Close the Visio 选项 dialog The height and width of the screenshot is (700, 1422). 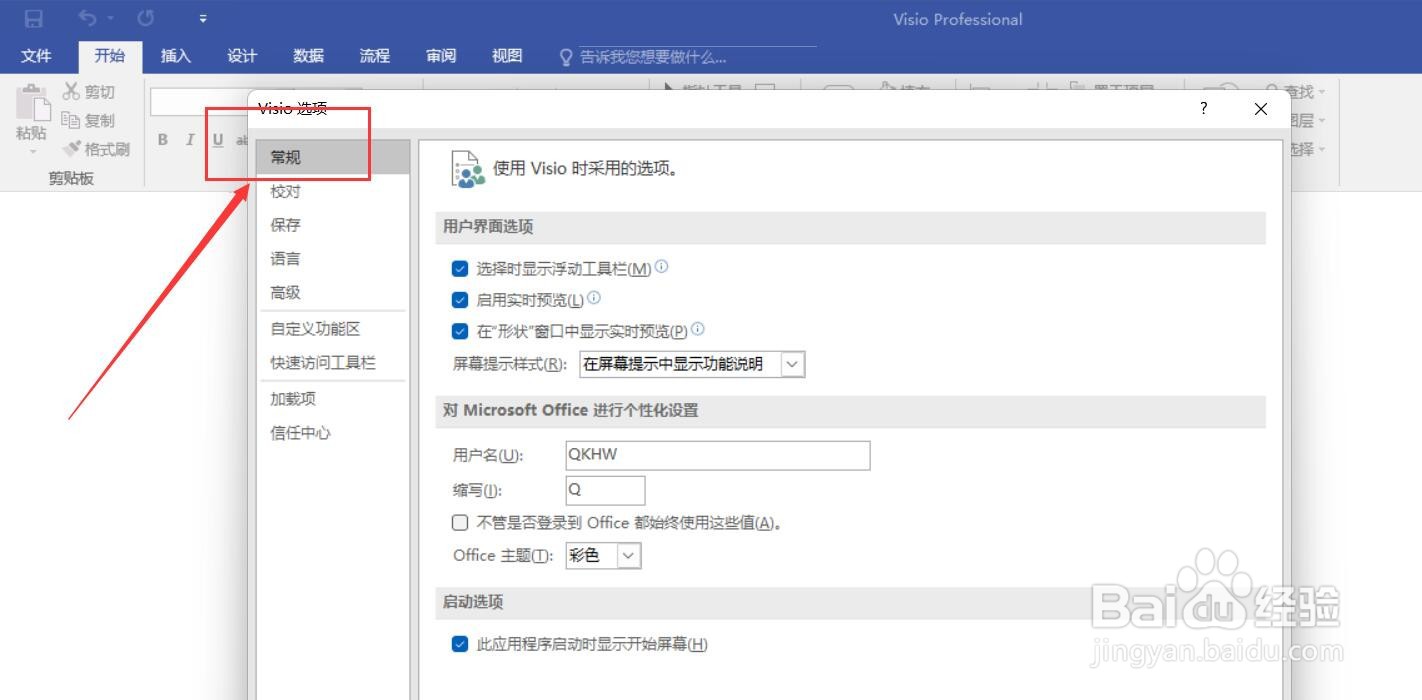coord(1261,108)
